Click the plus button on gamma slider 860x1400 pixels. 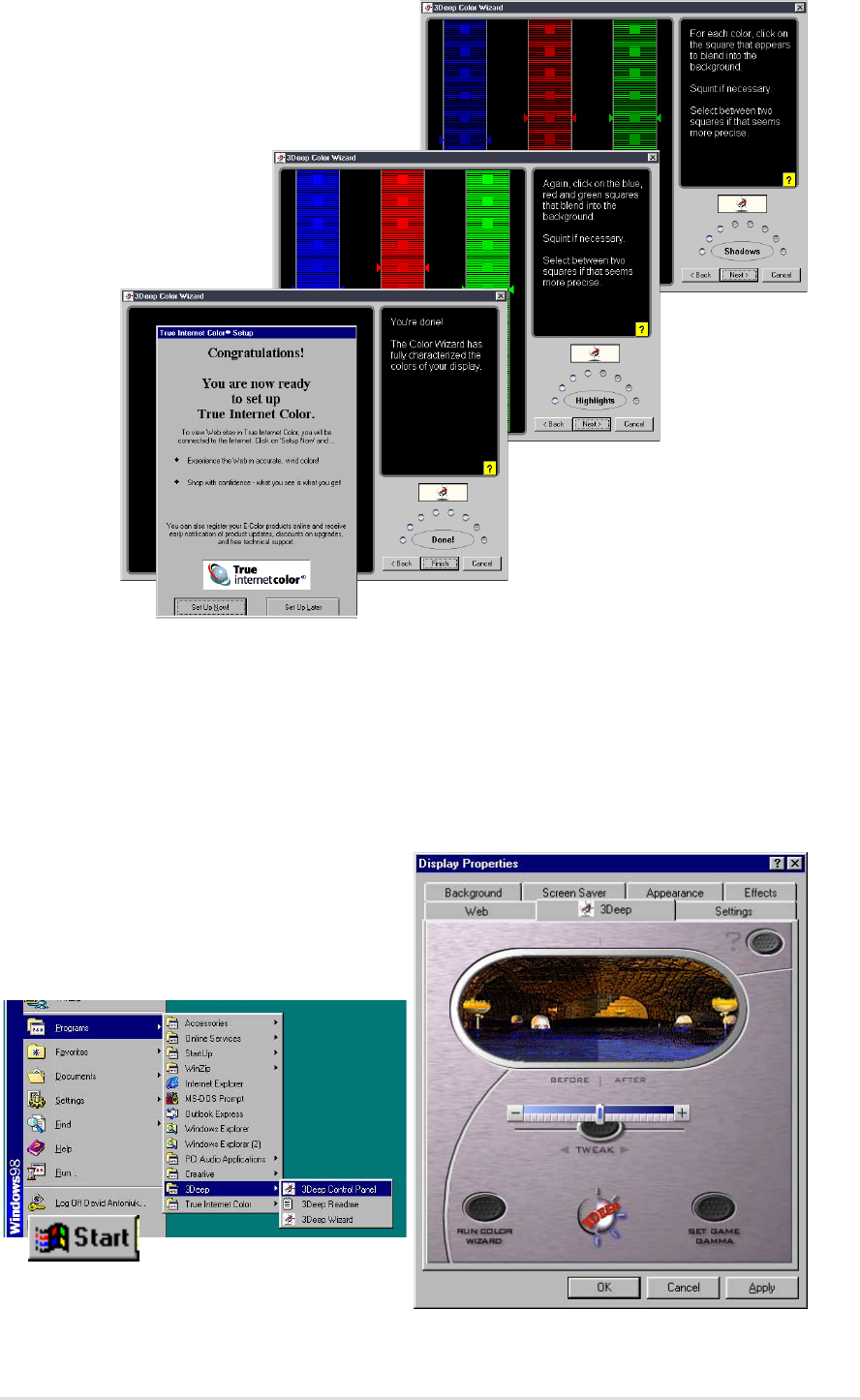(x=682, y=1113)
